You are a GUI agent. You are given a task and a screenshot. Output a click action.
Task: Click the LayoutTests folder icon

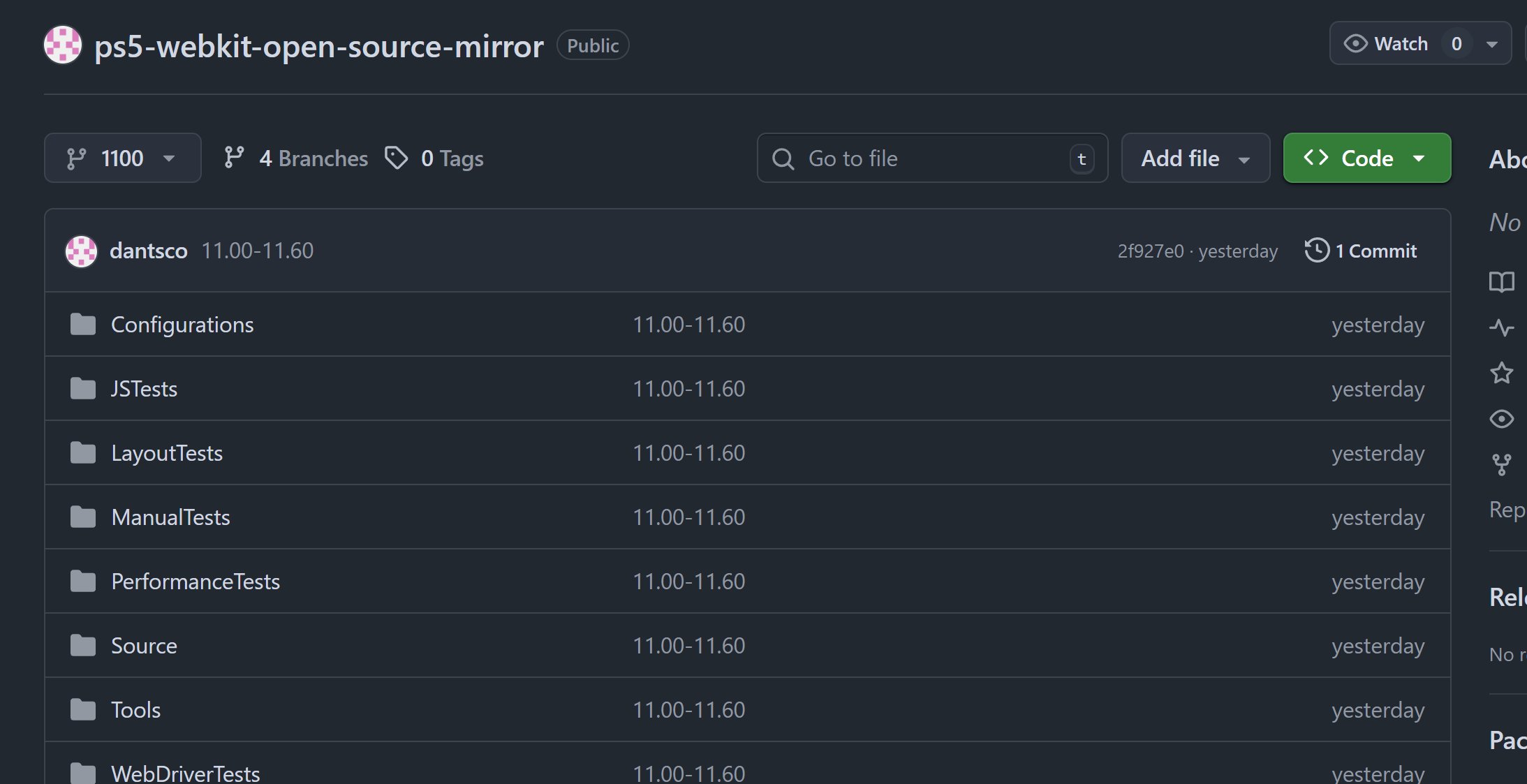click(83, 453)
